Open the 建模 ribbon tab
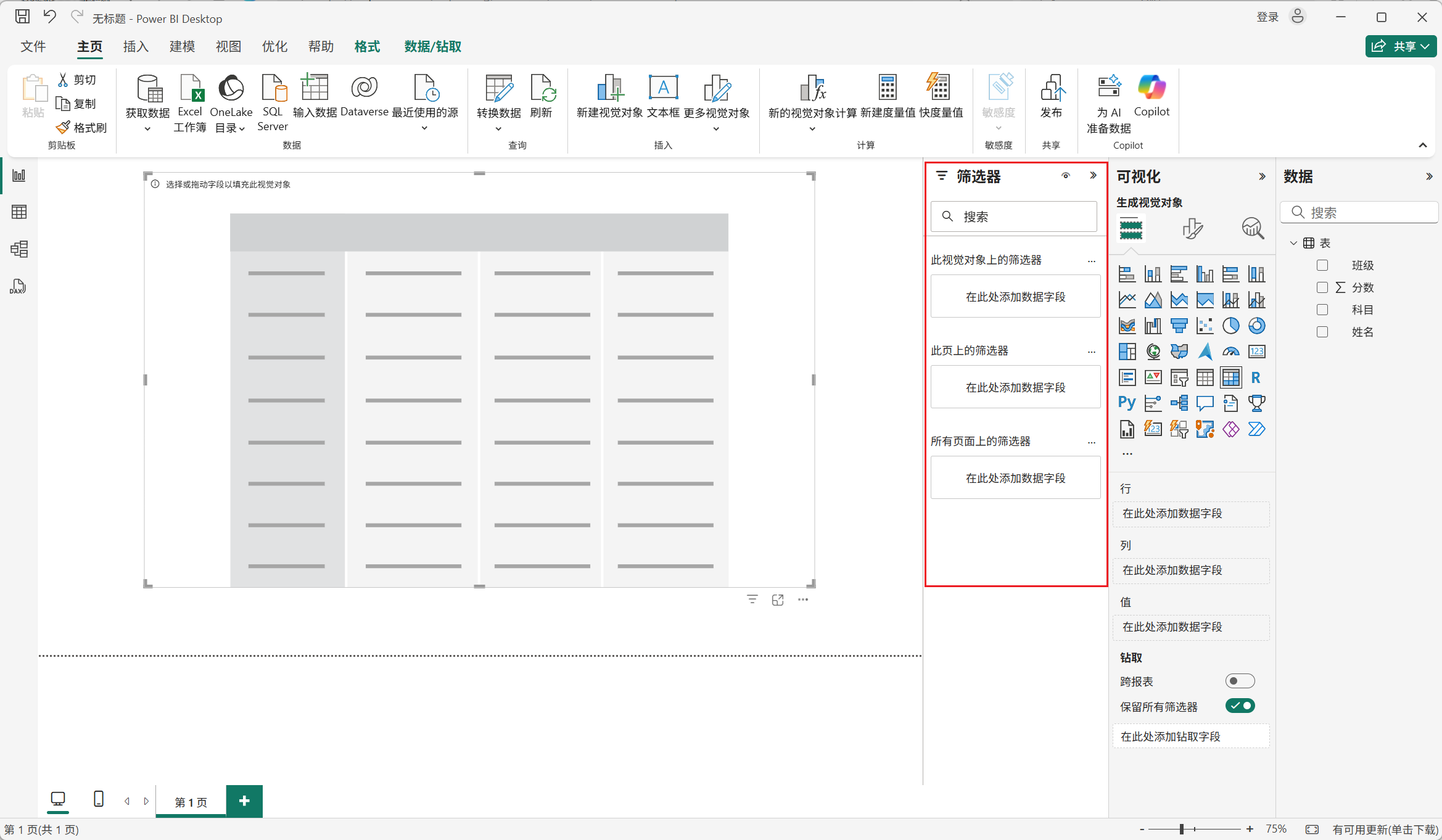Image resolution: width=1442 pixels, height=840 pixels. tap(182, 47)
